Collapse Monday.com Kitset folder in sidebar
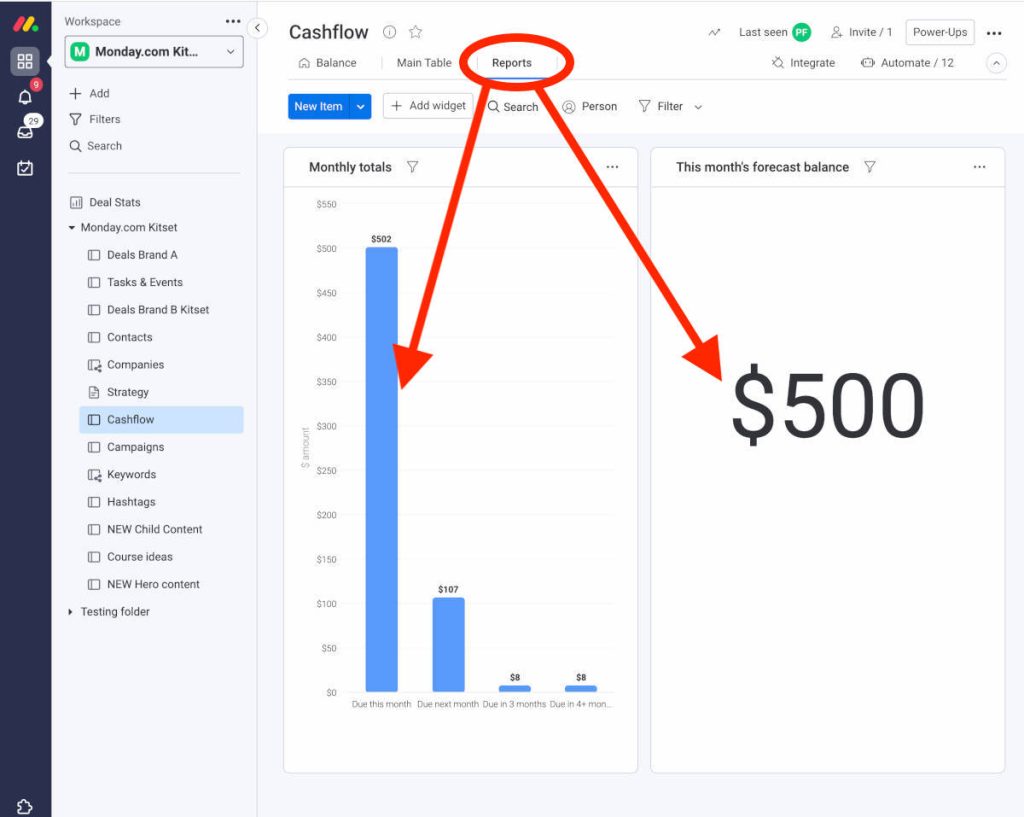Viewport: 1024px width, 817px height. coord(71,228)
